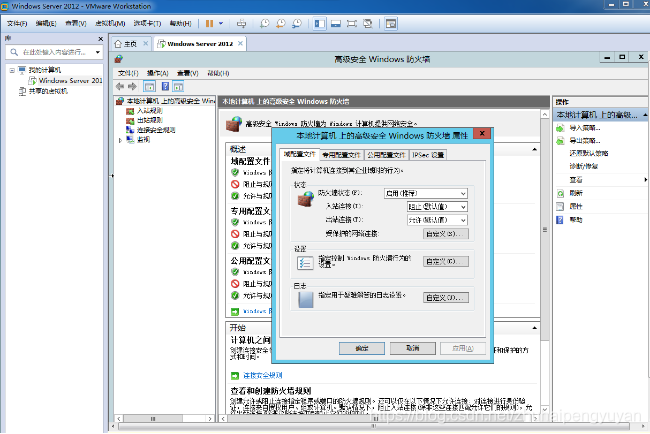Click the unity mode toolbar icon
The width and height of the screenshot is (650, 434).
368,24
